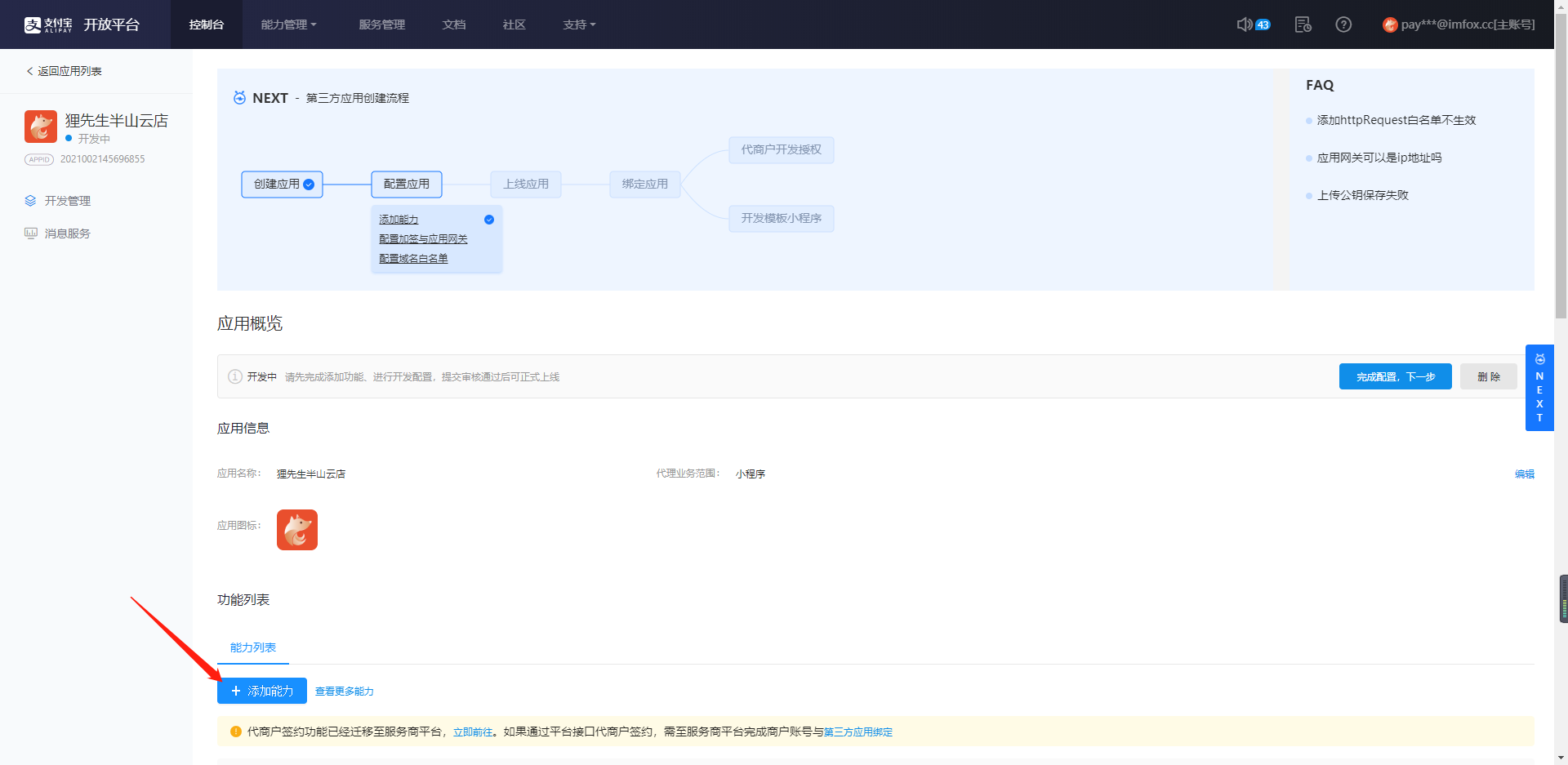The width and height of the screenshot is (1568, 765).
Task: Click the 绑定应用 flow step
Action: point(645,185)
